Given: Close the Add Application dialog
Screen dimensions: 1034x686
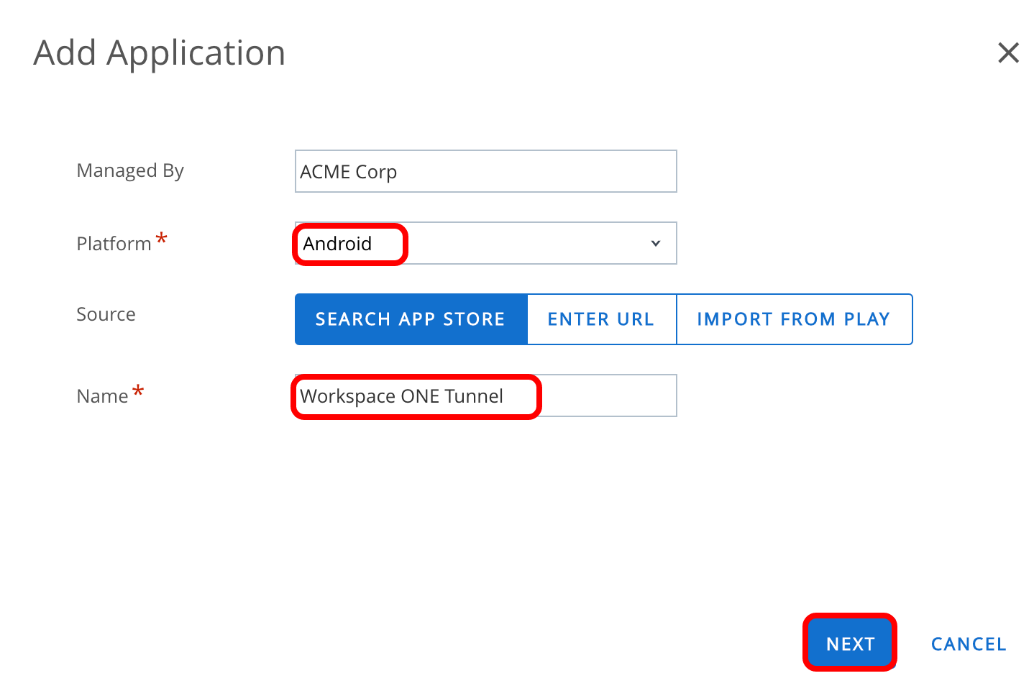Looking at the screenshot, I should click(x=1008, y=53).
